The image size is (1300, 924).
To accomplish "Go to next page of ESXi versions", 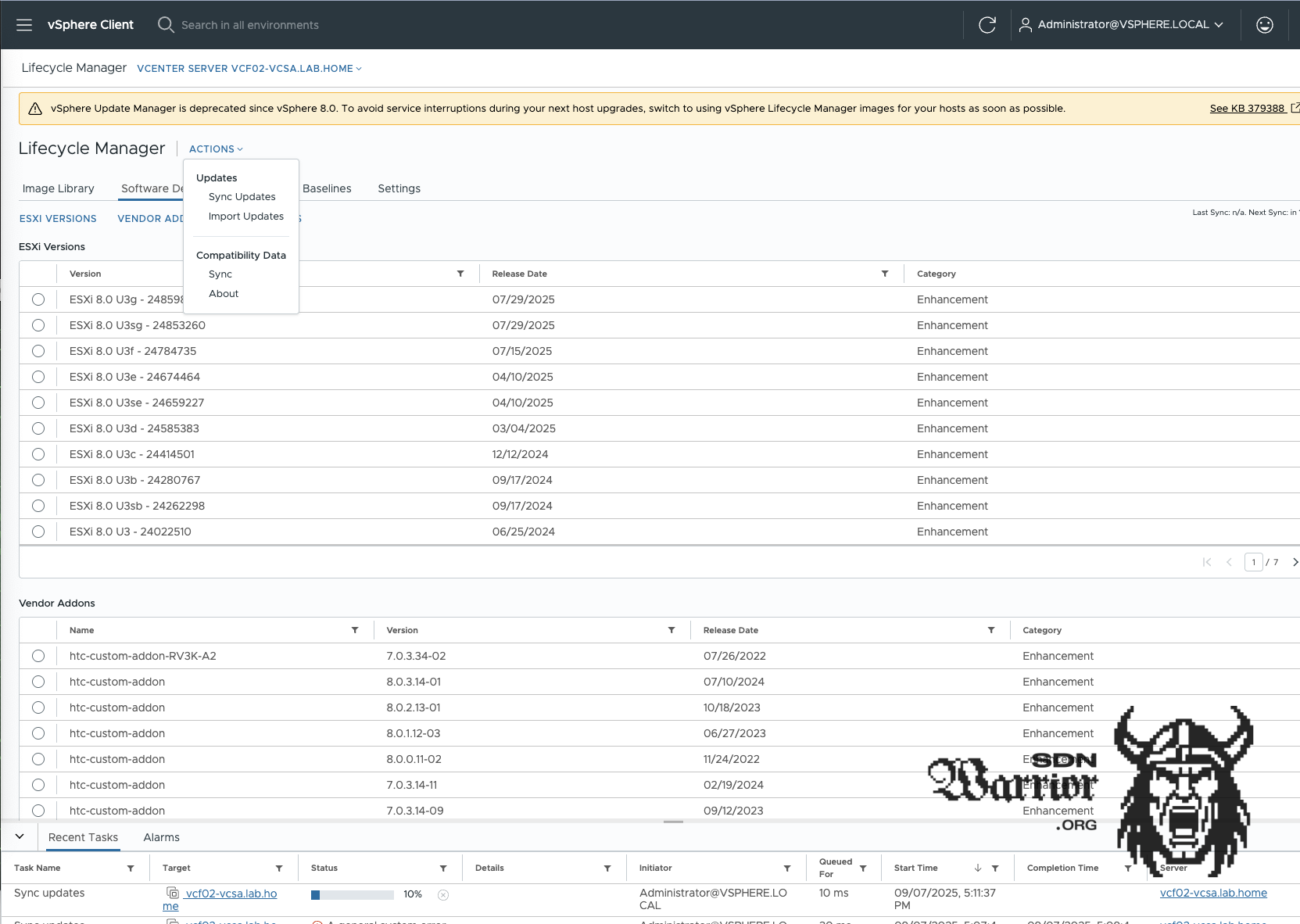I will coord(1295,562).
